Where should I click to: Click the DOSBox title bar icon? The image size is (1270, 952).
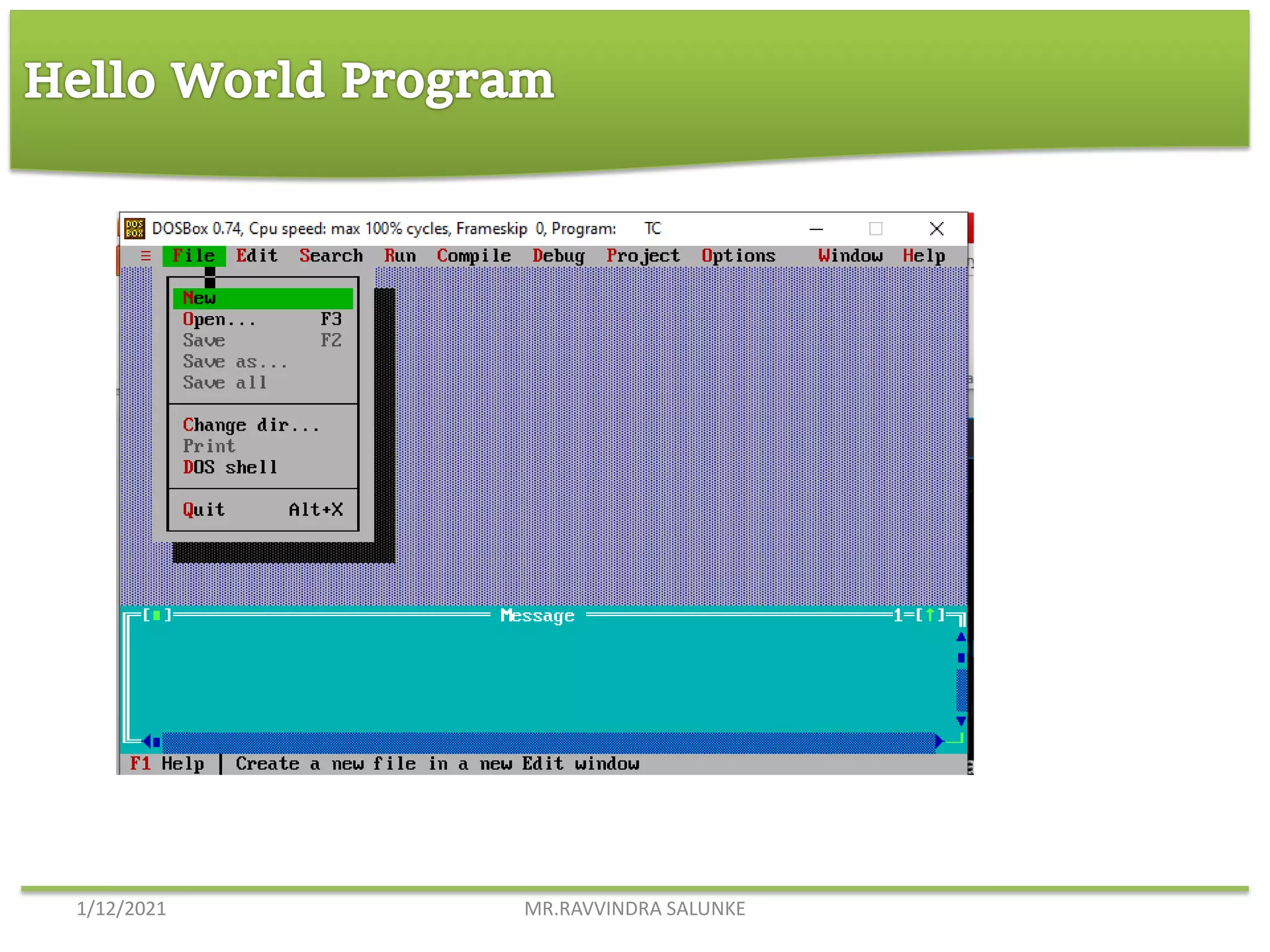tap(135, 229)
